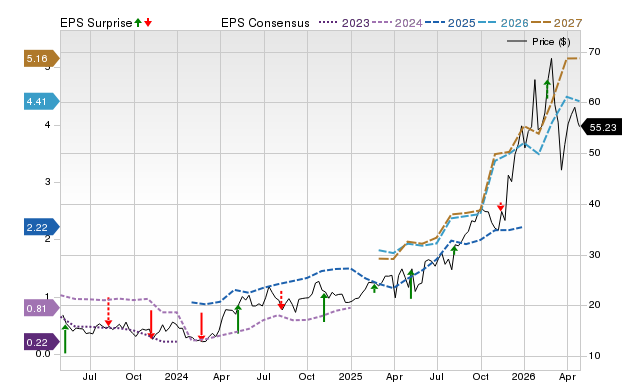
Task: Click the 2024 label on the time axis
Action: [176, 376]
